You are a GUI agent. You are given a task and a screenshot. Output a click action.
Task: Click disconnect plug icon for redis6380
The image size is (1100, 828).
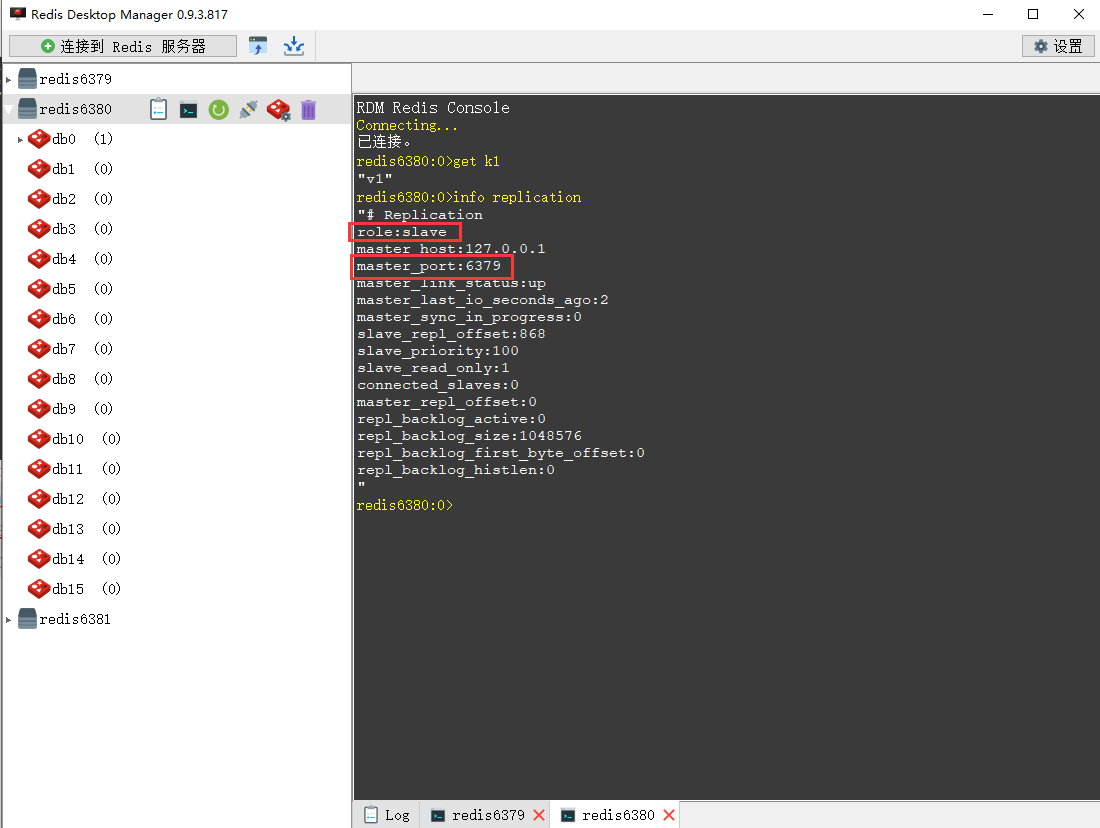[x=248, y=109]
